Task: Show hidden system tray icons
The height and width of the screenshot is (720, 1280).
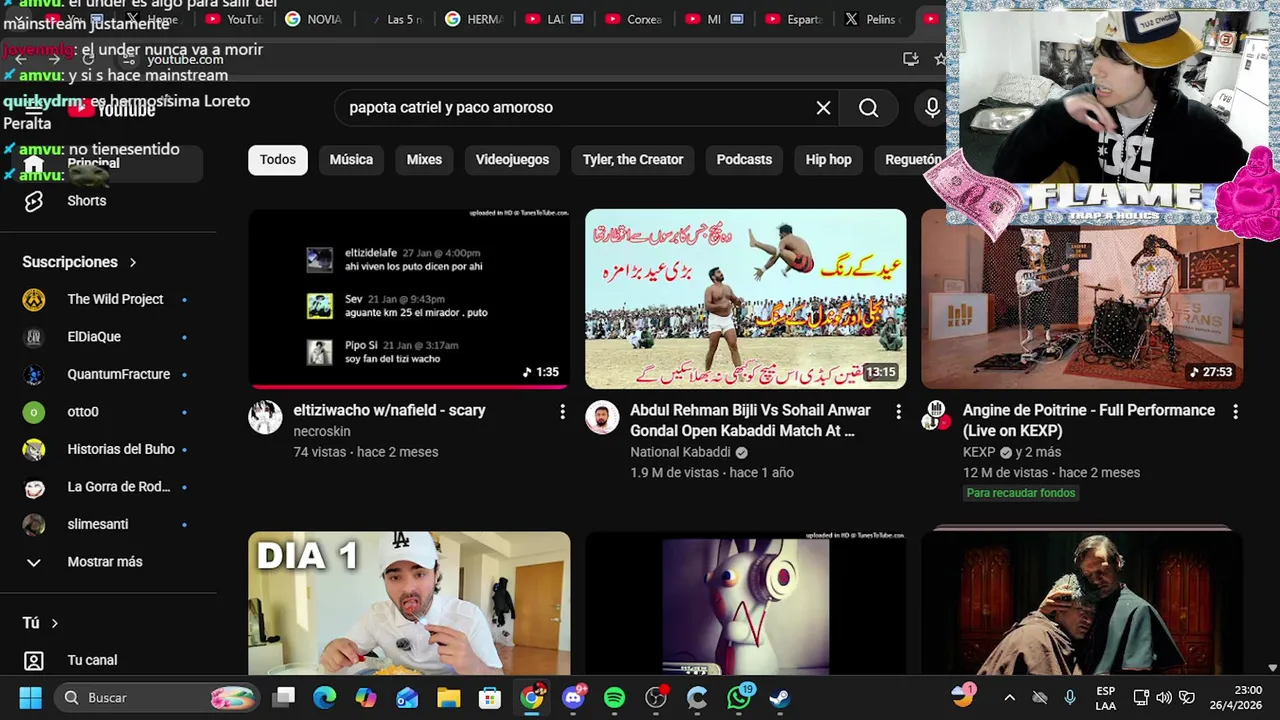Action: (1009, 697)
